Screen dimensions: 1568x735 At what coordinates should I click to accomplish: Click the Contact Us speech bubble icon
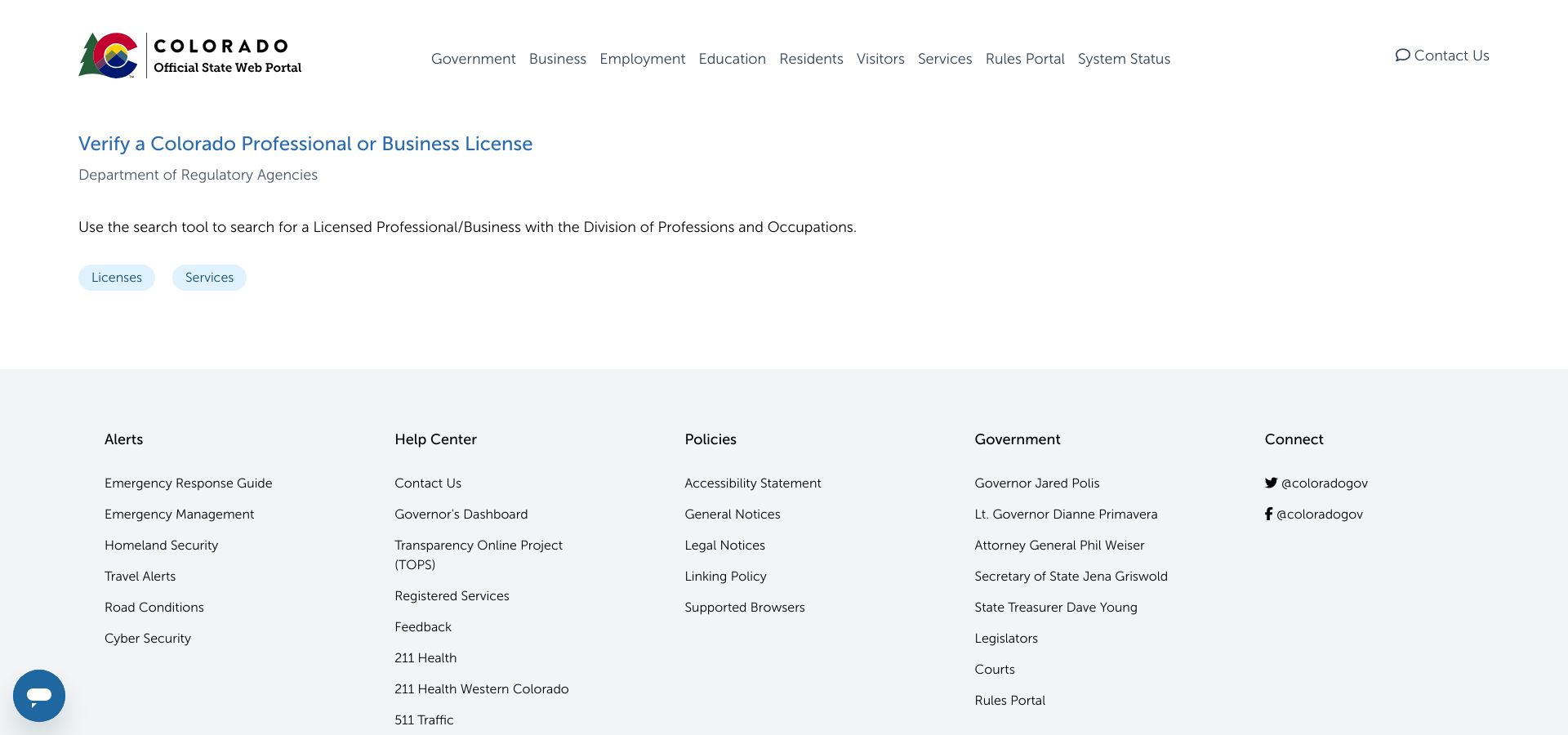pos(1402,56)
